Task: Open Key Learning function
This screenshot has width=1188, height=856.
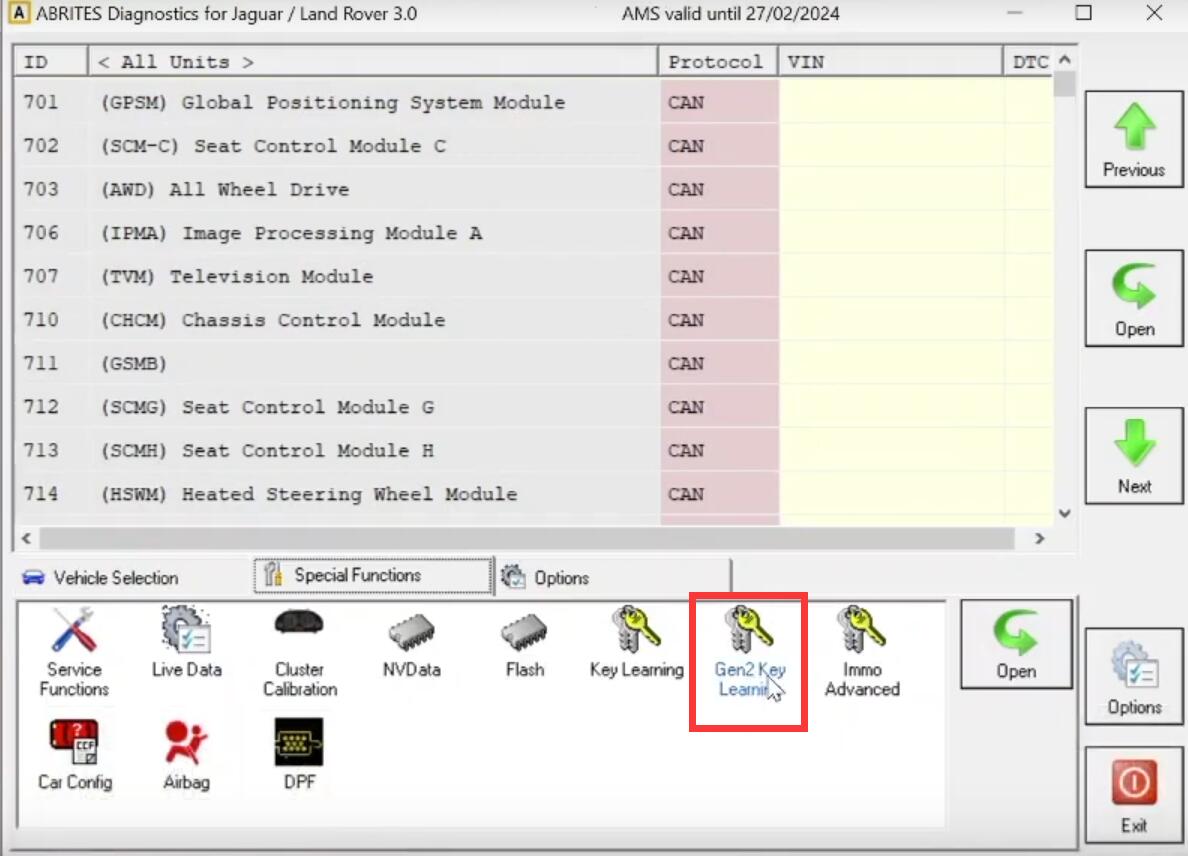Action: pos(636,642)
